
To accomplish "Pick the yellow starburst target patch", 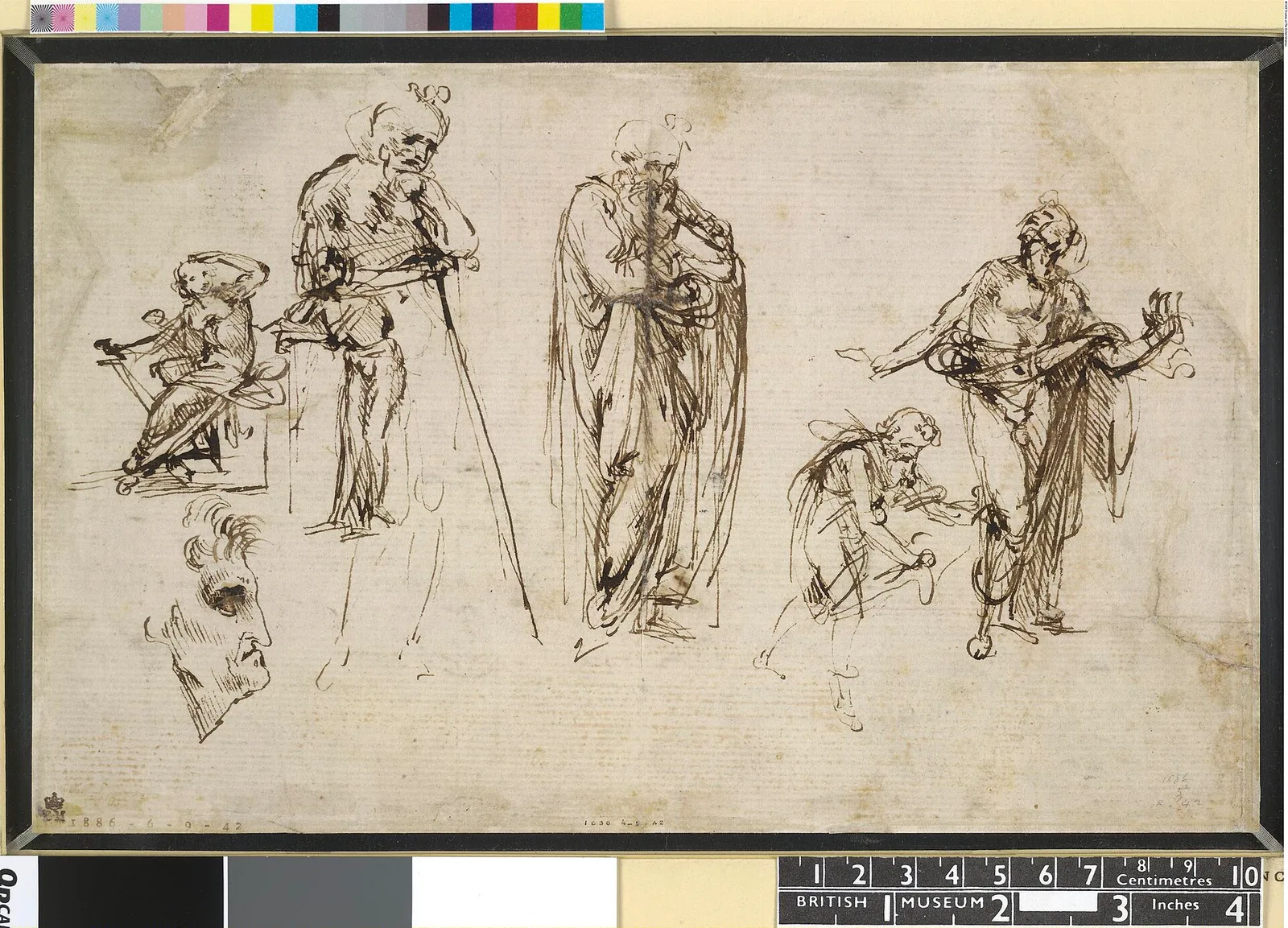I will 85,17.
